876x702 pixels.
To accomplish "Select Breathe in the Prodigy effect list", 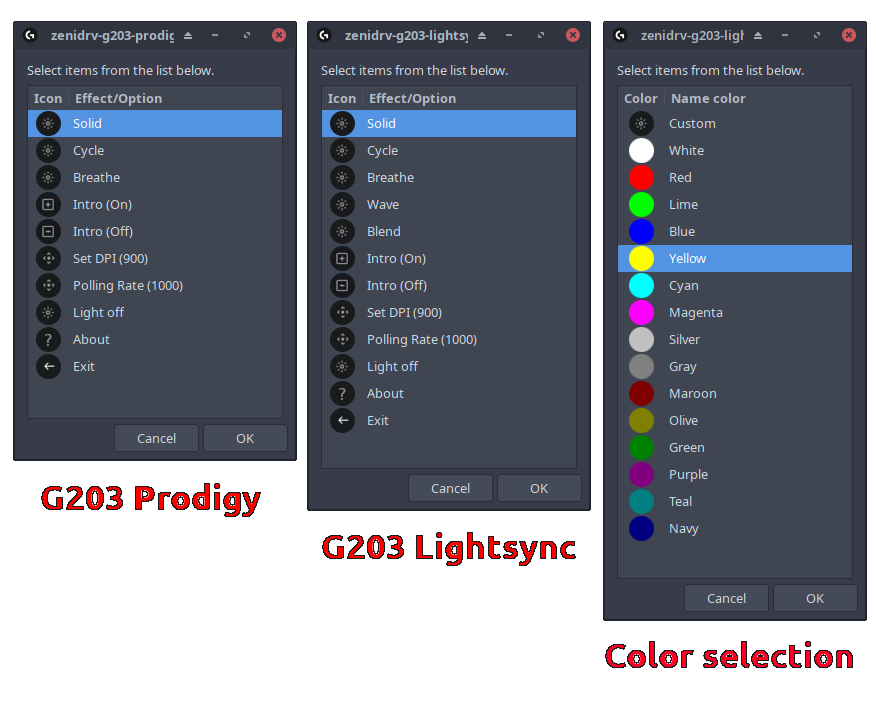I will point(155,178).
